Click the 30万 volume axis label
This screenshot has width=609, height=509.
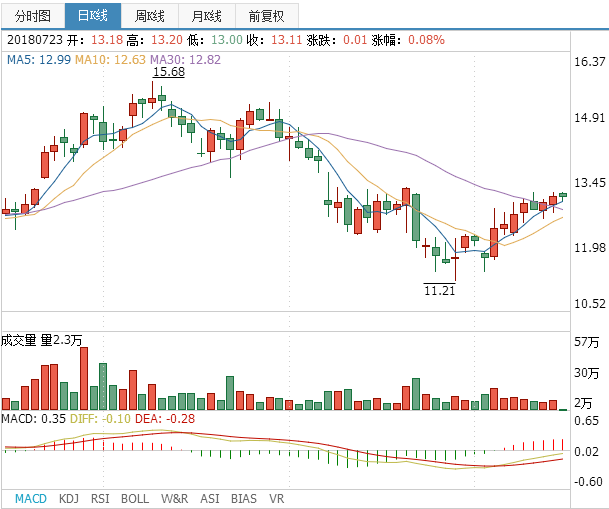586,373
